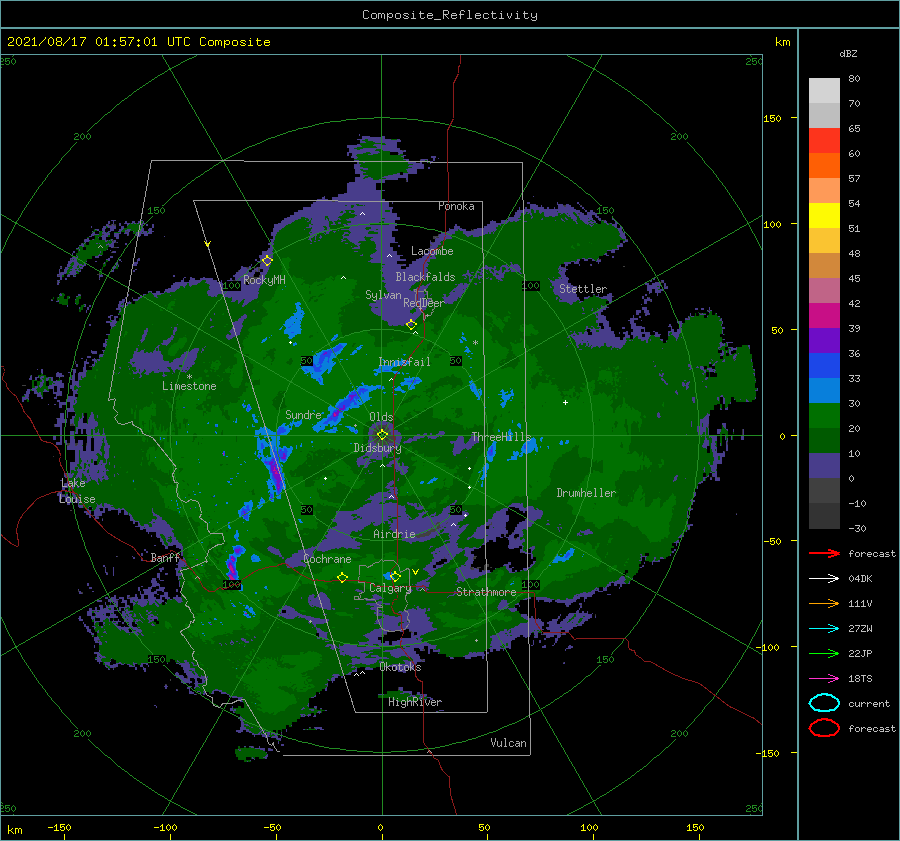Select the 80 dBZ light grey swatch

[824, 90]
